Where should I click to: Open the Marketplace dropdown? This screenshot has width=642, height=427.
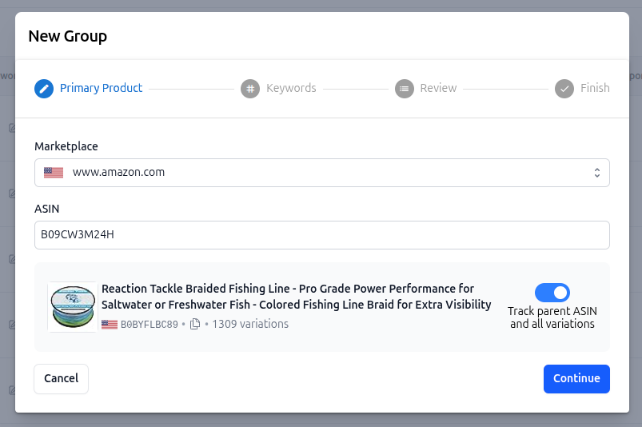click(322, 172)
